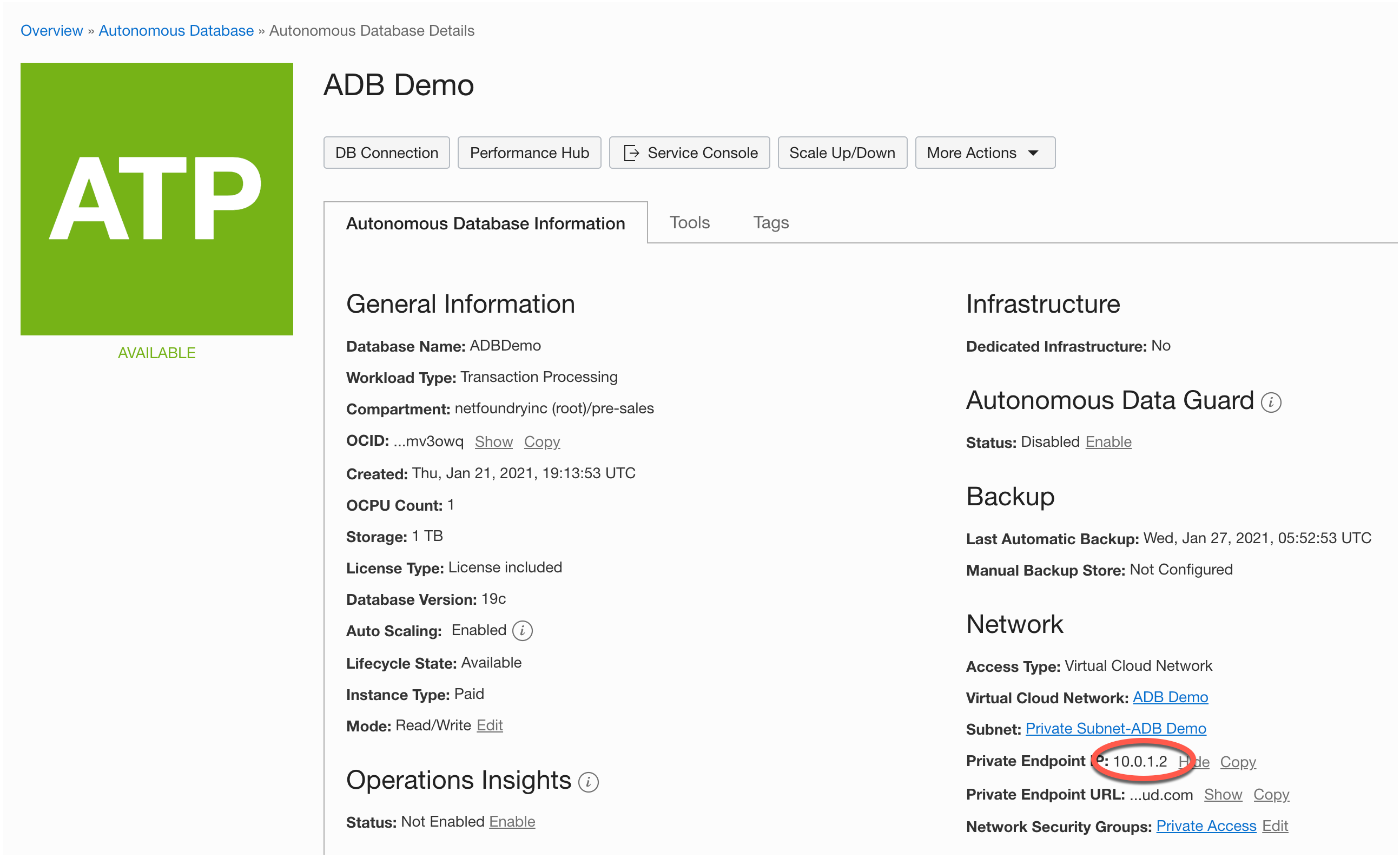Screen dimensions: 1400x858
Task: Click License included value
Action: click(x=506, y=568)
